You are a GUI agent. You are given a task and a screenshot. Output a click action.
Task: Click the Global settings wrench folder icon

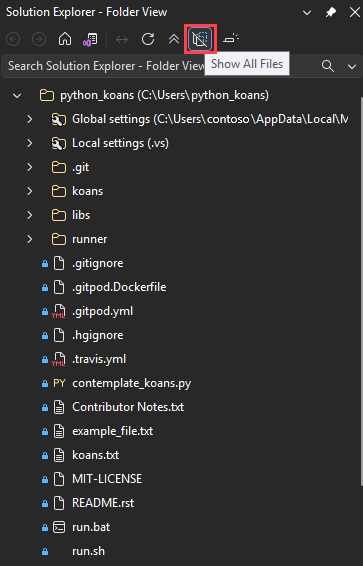[59, 119]
